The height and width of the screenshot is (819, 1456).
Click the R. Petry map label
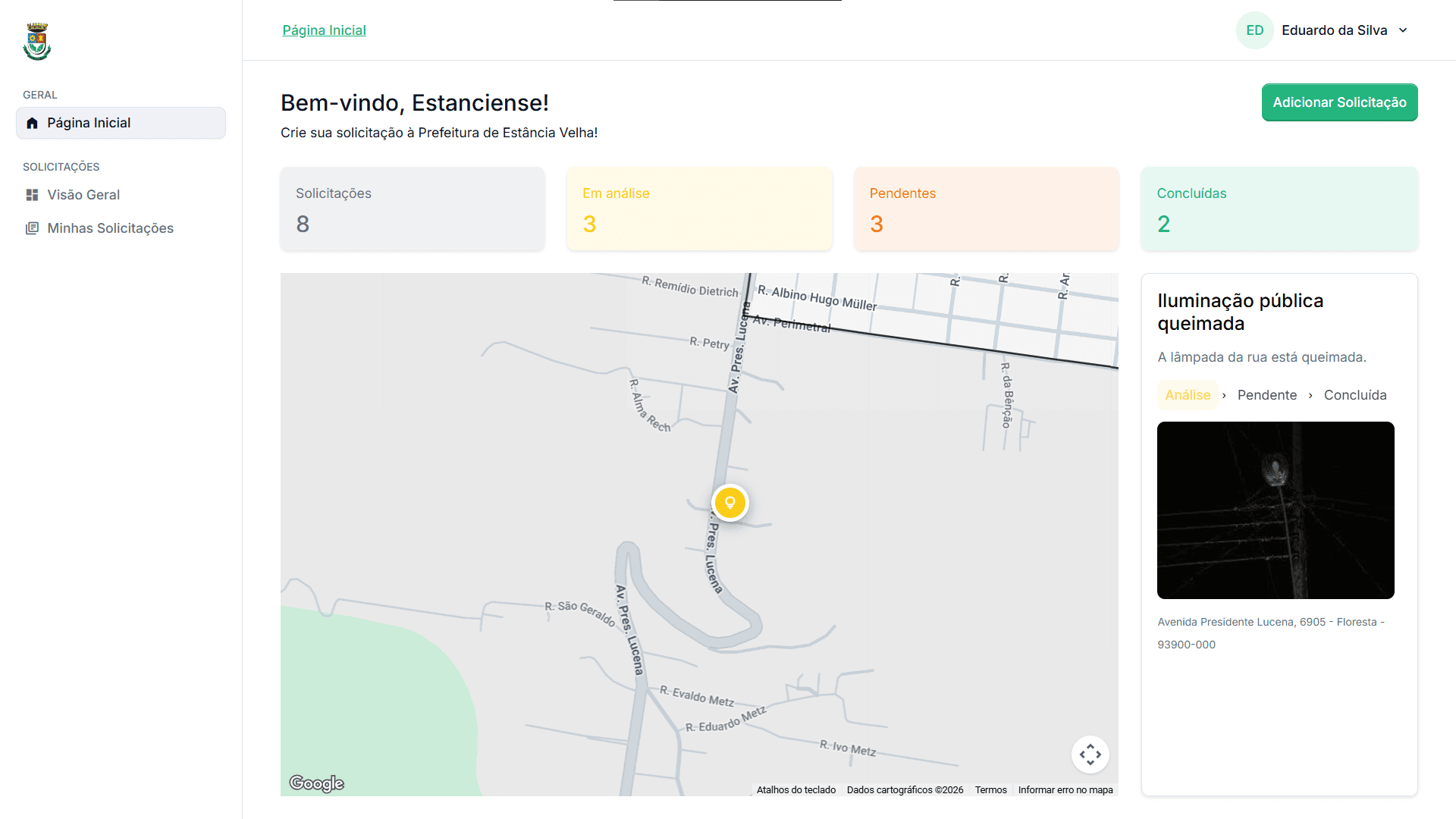[710, 343]
